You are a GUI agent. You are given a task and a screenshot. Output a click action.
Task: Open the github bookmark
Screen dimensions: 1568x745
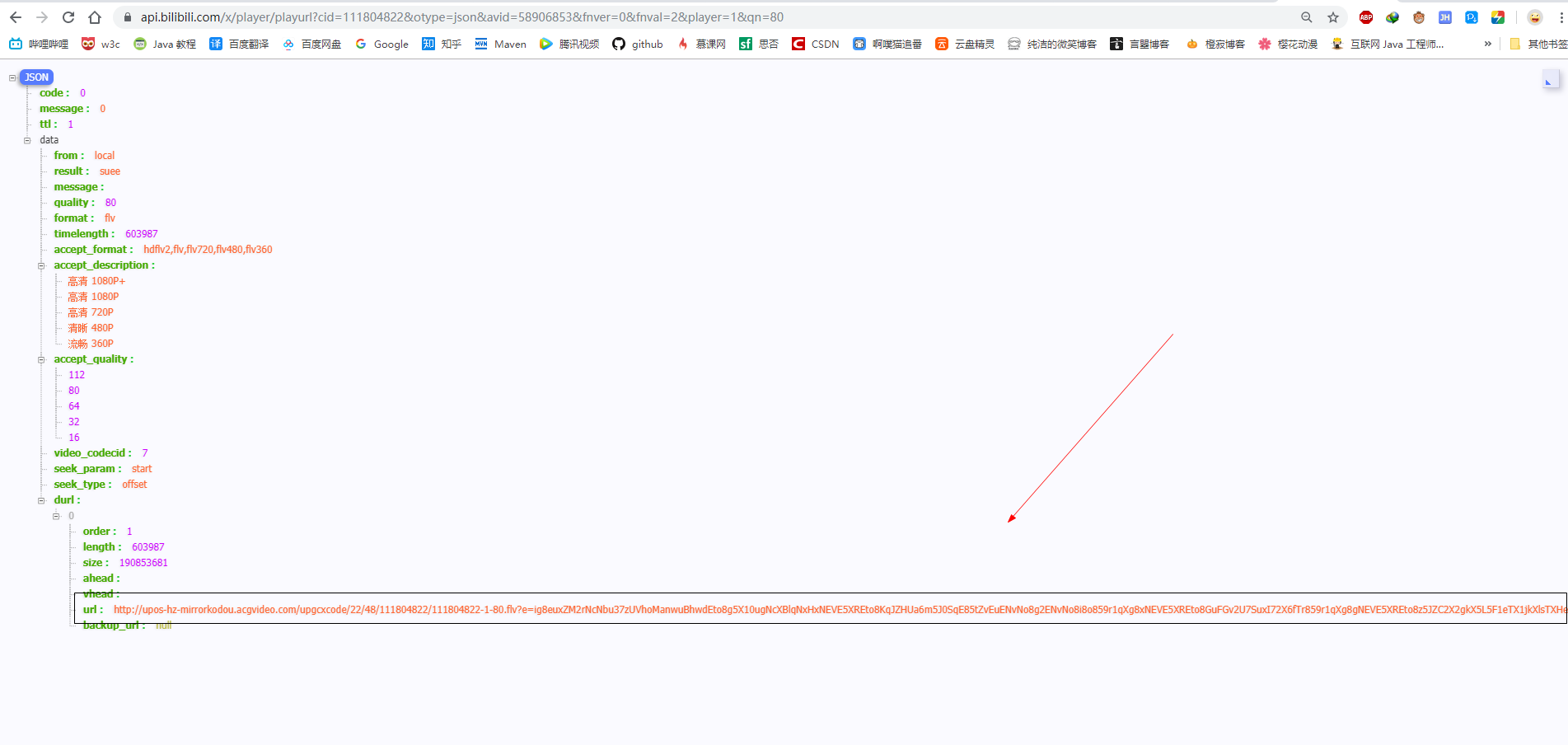click(x=638, y=44)
